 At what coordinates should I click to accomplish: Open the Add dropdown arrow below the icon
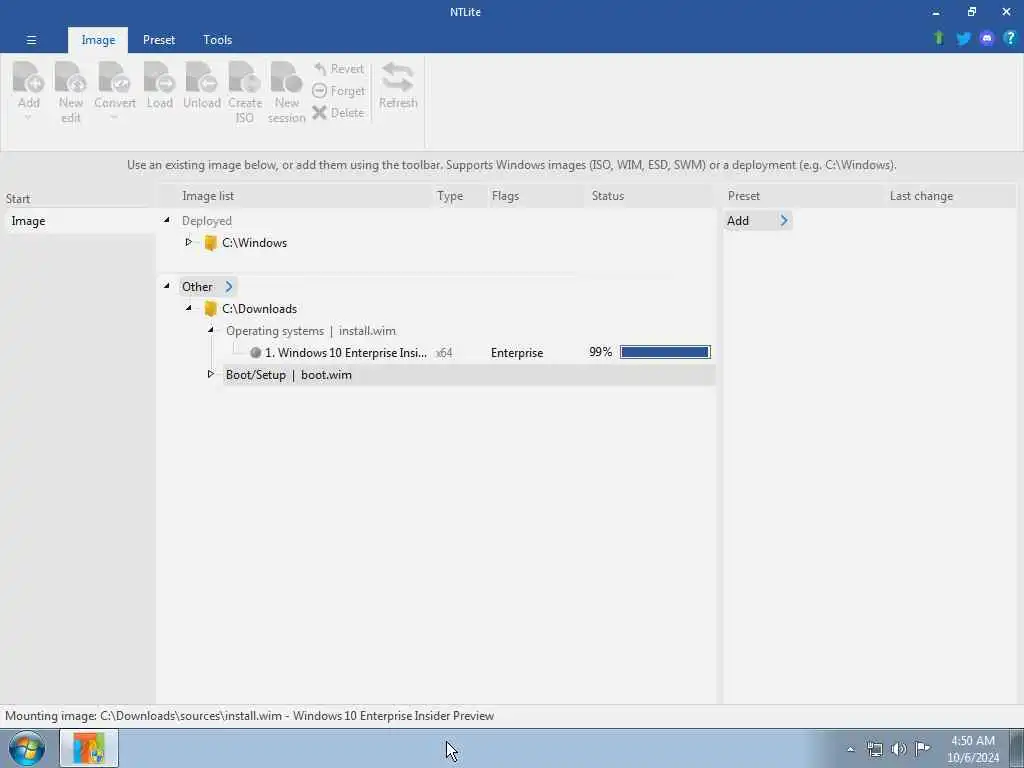click(28, 118)
